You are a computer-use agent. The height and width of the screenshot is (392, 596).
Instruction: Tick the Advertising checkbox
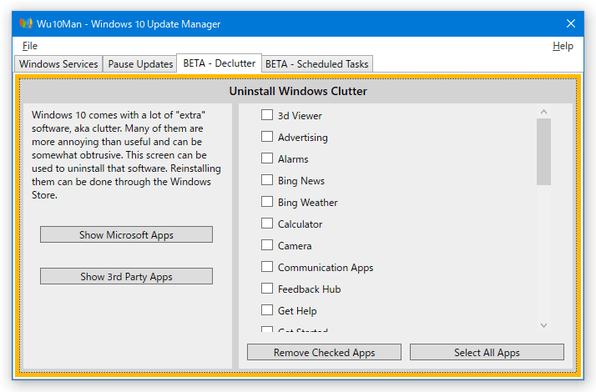point(267,136)
